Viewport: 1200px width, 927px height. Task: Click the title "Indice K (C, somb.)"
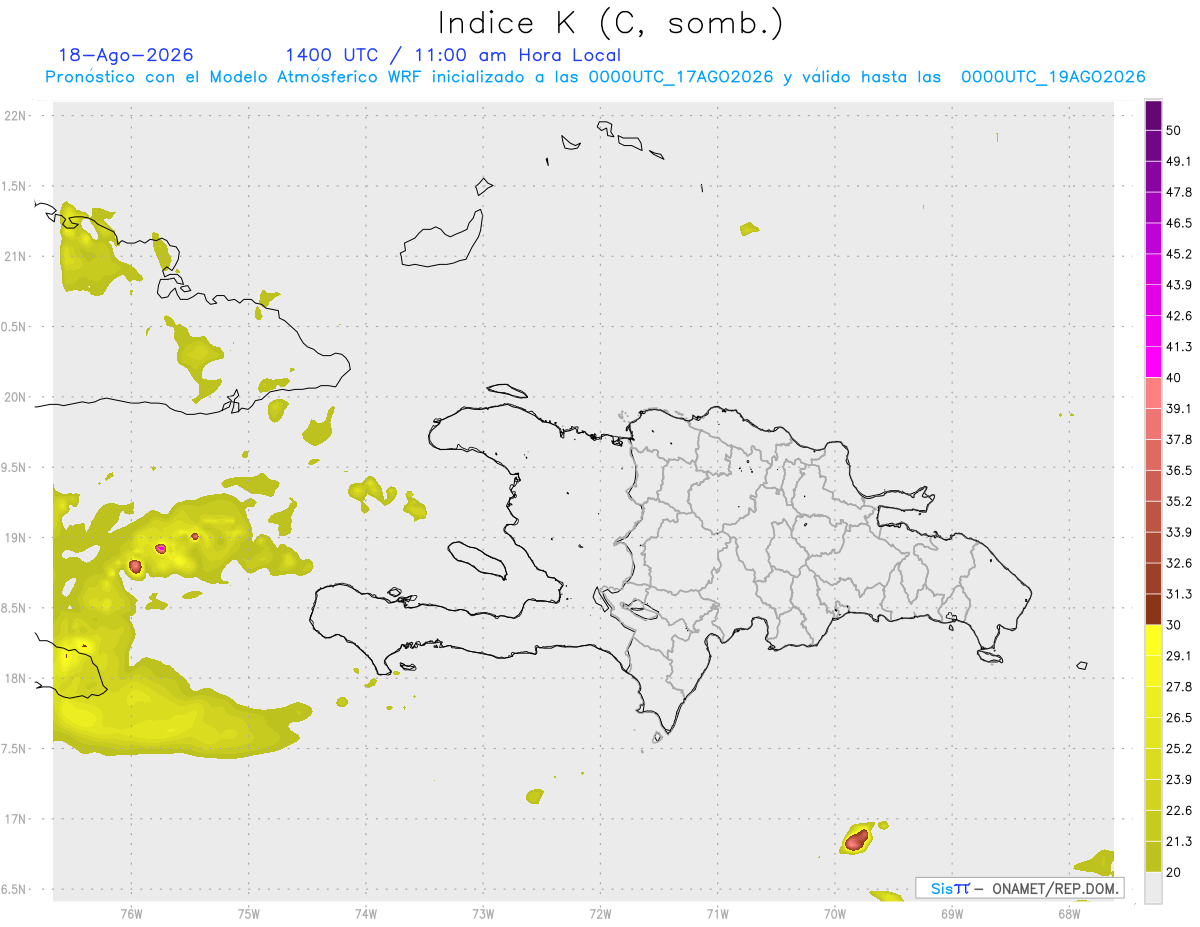(x=611, y=23)
